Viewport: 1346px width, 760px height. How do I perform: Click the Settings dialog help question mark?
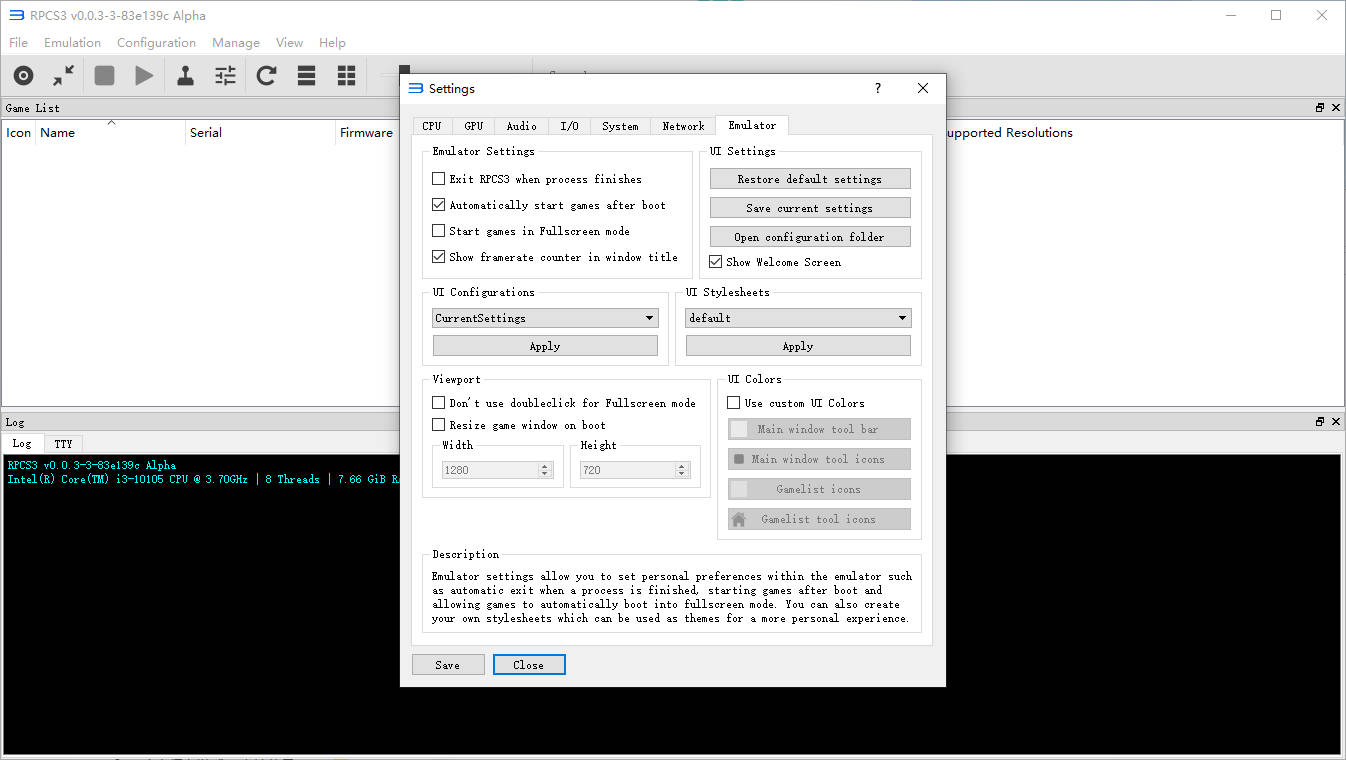(878, 88)
